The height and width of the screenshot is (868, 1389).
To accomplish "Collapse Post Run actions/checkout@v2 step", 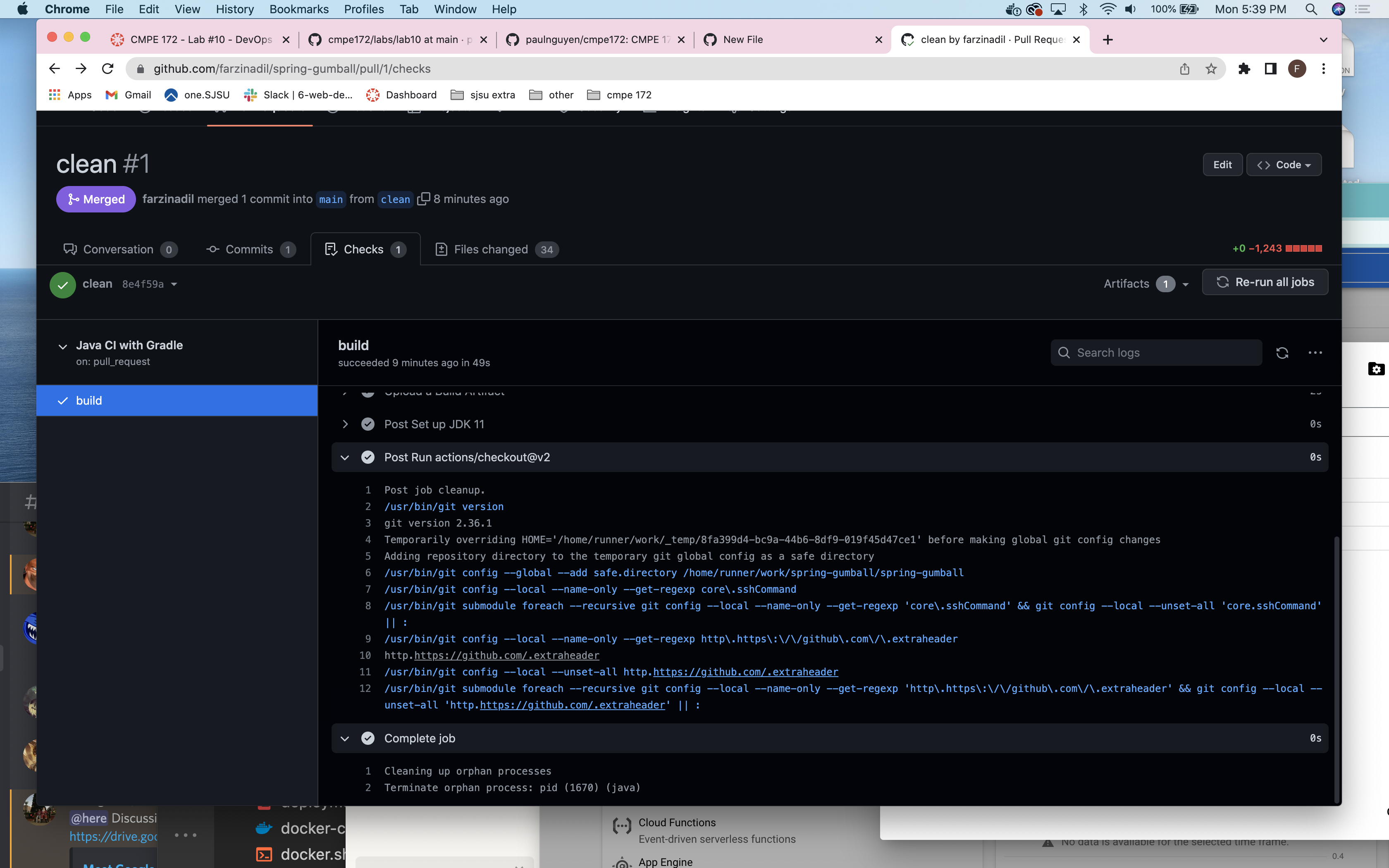I will (345, 457).
